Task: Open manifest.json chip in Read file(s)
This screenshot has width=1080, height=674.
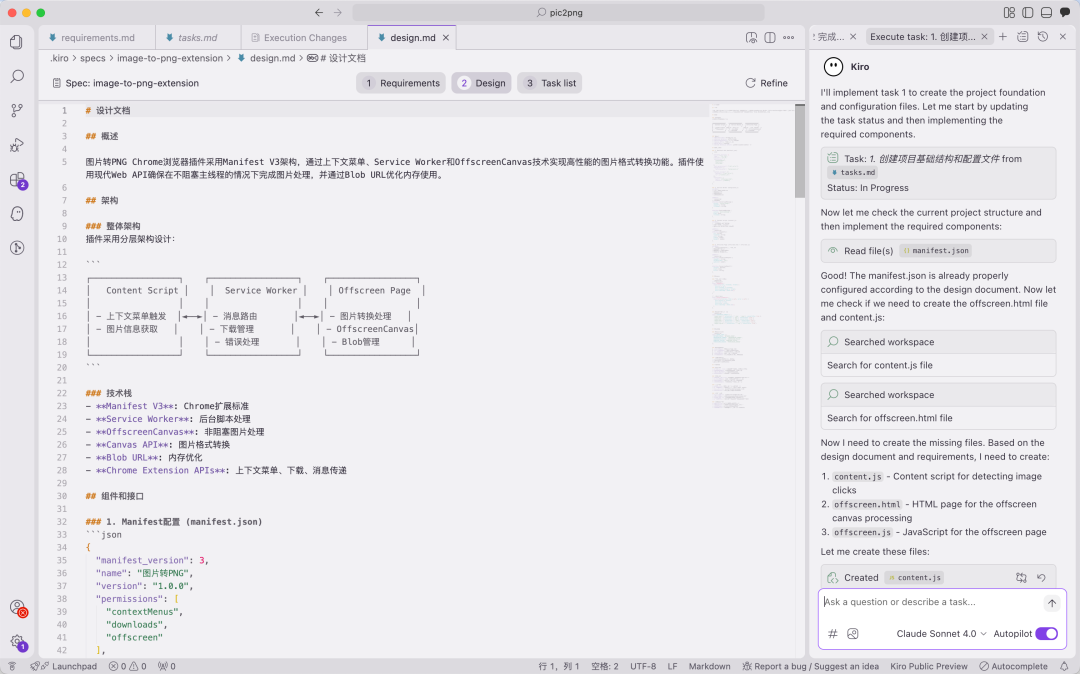Action: click(x=936, y=251)
